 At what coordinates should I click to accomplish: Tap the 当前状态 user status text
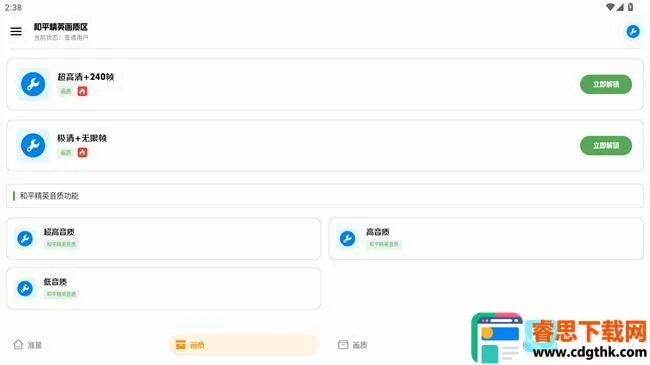61,38
